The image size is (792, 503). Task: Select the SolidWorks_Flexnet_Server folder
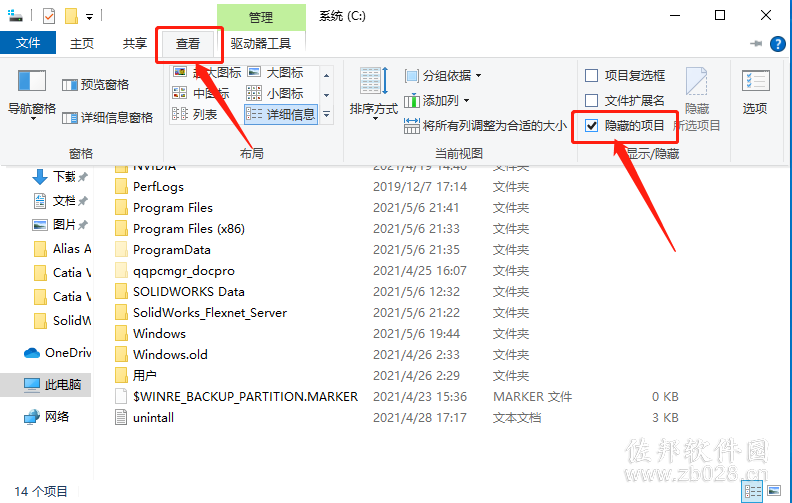210,313
